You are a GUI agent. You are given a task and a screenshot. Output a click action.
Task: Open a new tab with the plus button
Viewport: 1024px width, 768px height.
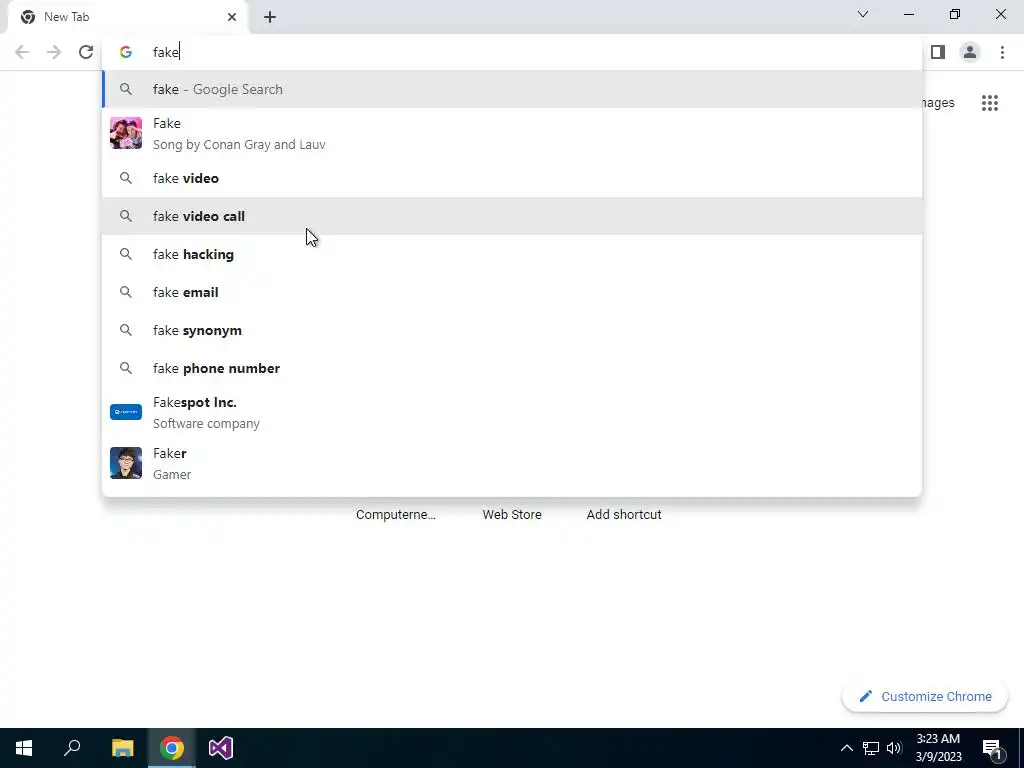coord(270,17)
